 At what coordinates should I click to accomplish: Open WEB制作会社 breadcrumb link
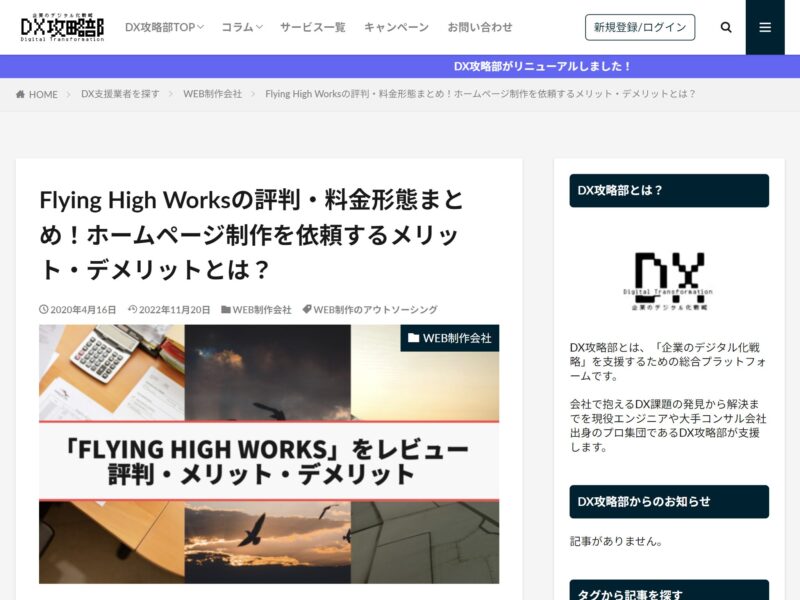[213, 94]
